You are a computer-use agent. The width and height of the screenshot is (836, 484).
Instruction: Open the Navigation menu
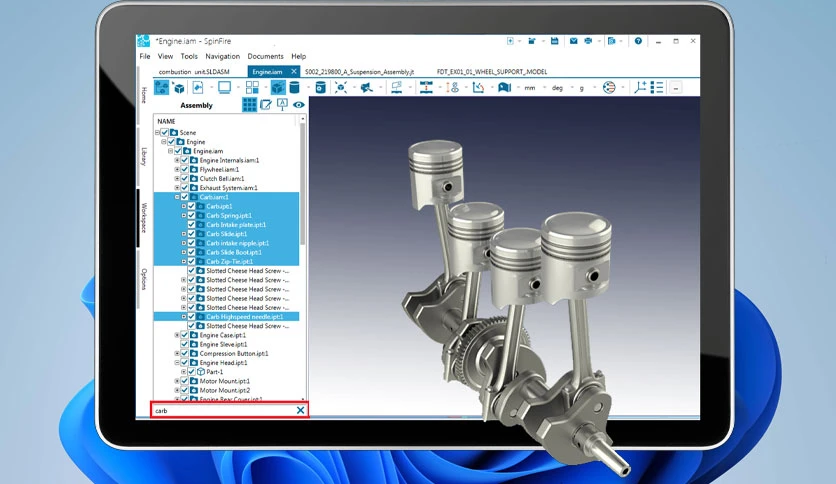pyautogui.click(x=222, y=56)
